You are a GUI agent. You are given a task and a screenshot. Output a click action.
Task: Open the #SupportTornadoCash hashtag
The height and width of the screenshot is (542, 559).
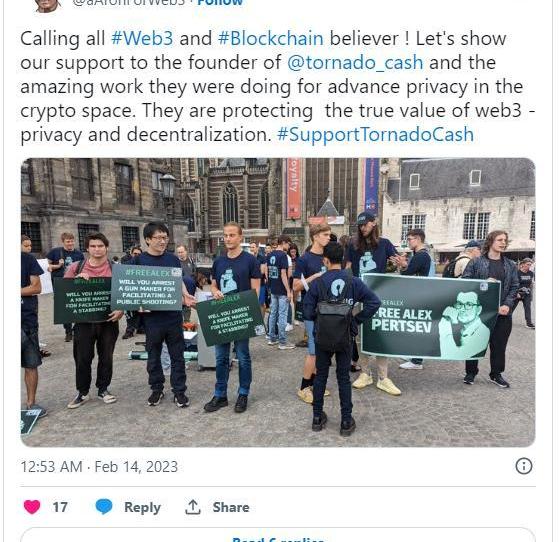point(375,135)
